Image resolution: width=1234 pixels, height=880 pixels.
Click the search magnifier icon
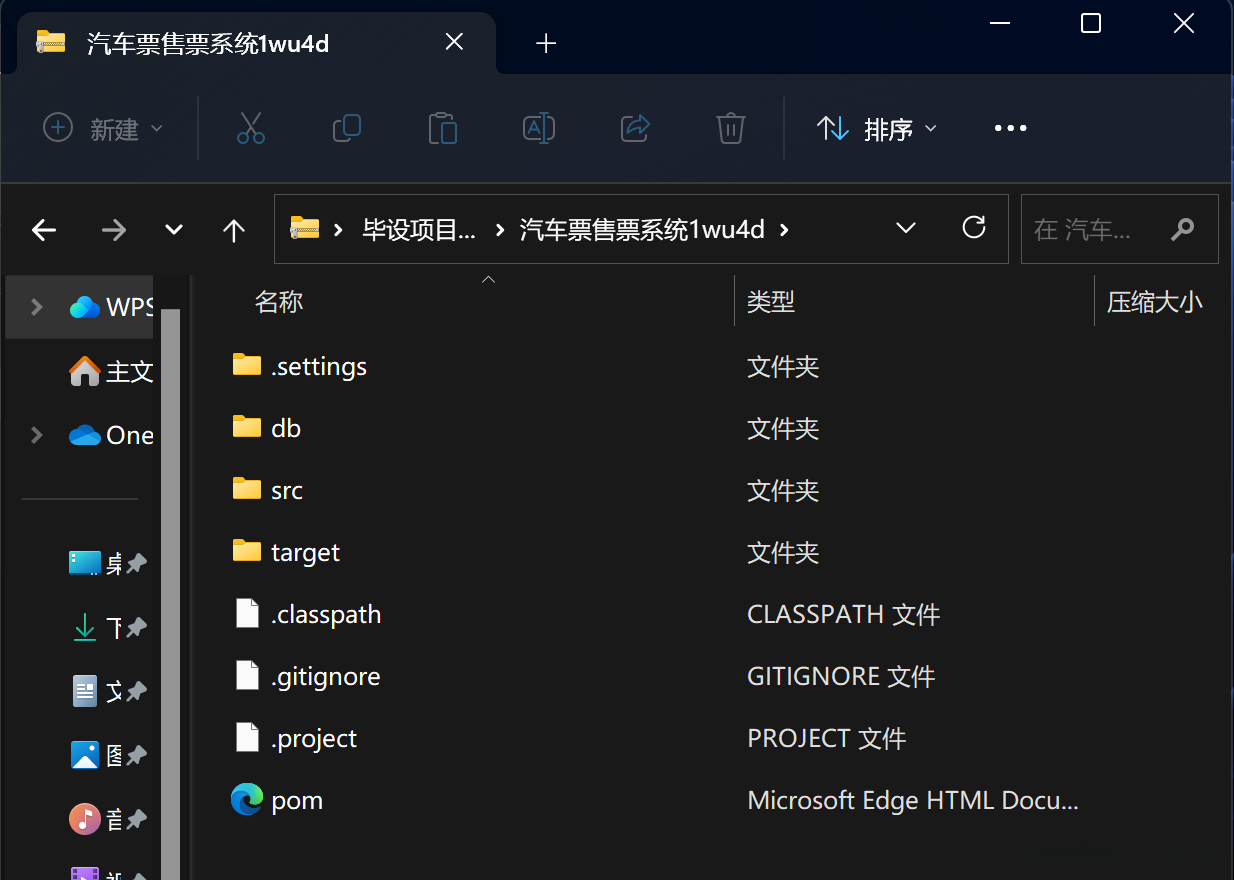(x=1182, y=229)
